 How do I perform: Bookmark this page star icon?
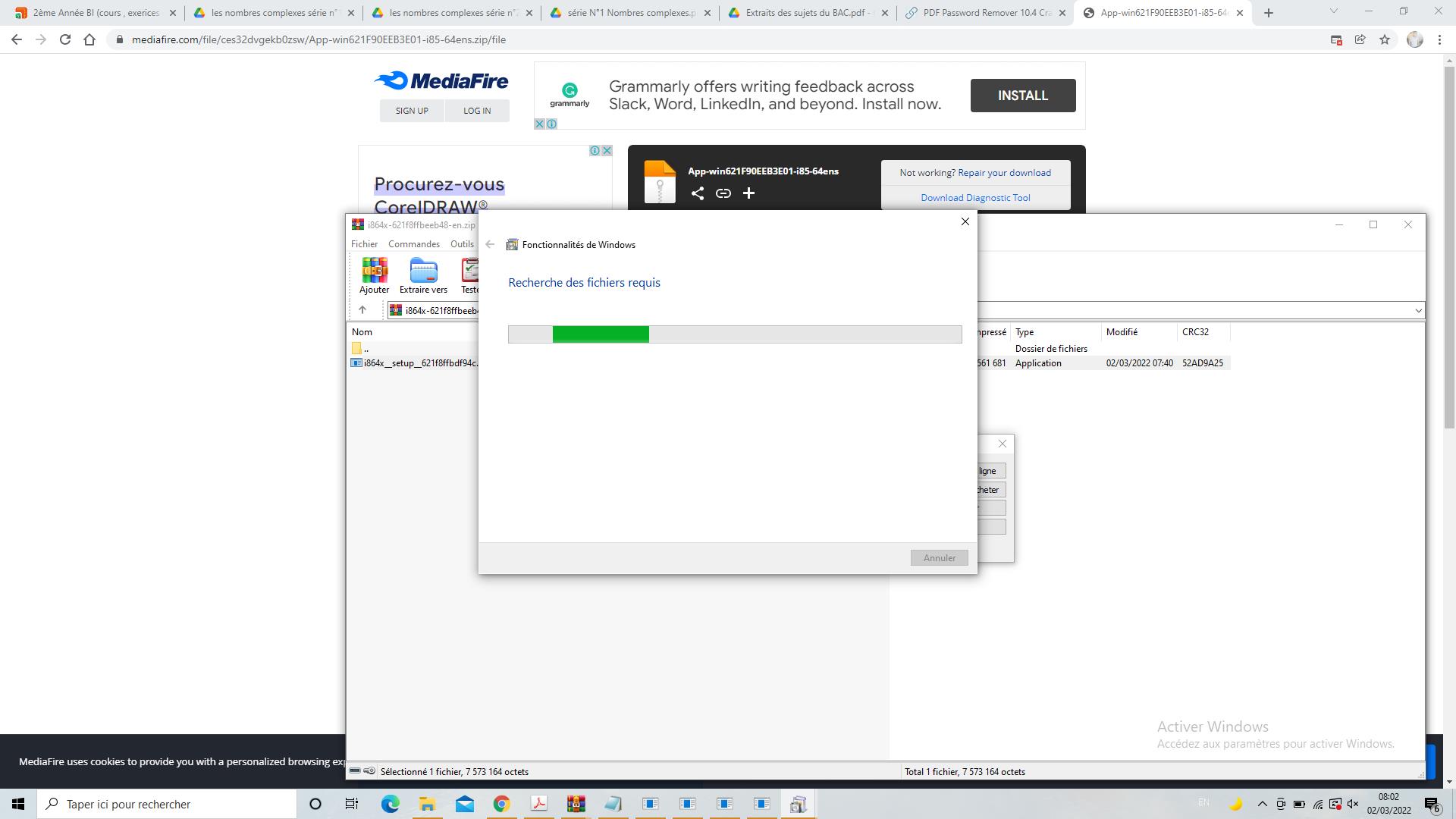pos(1385,39)
